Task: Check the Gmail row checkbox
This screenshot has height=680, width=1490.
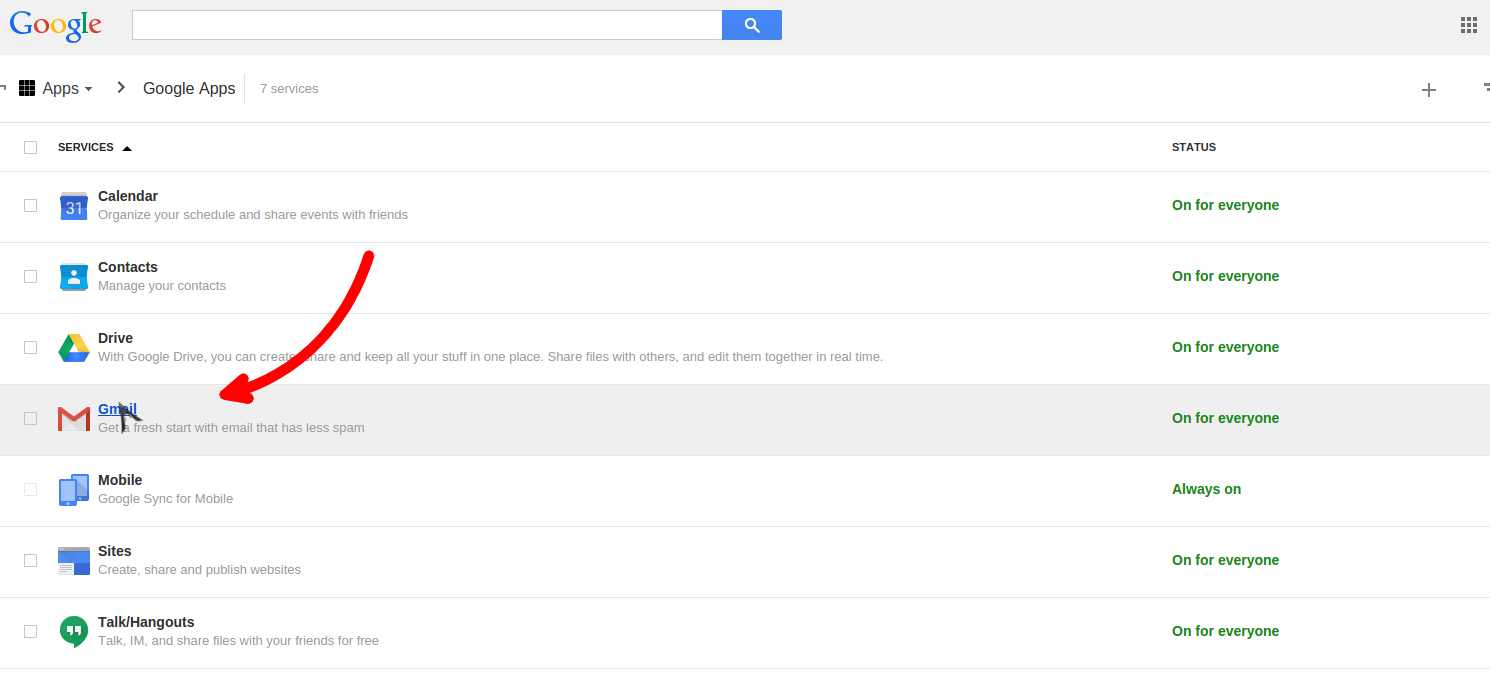Action: coord(31,418)
